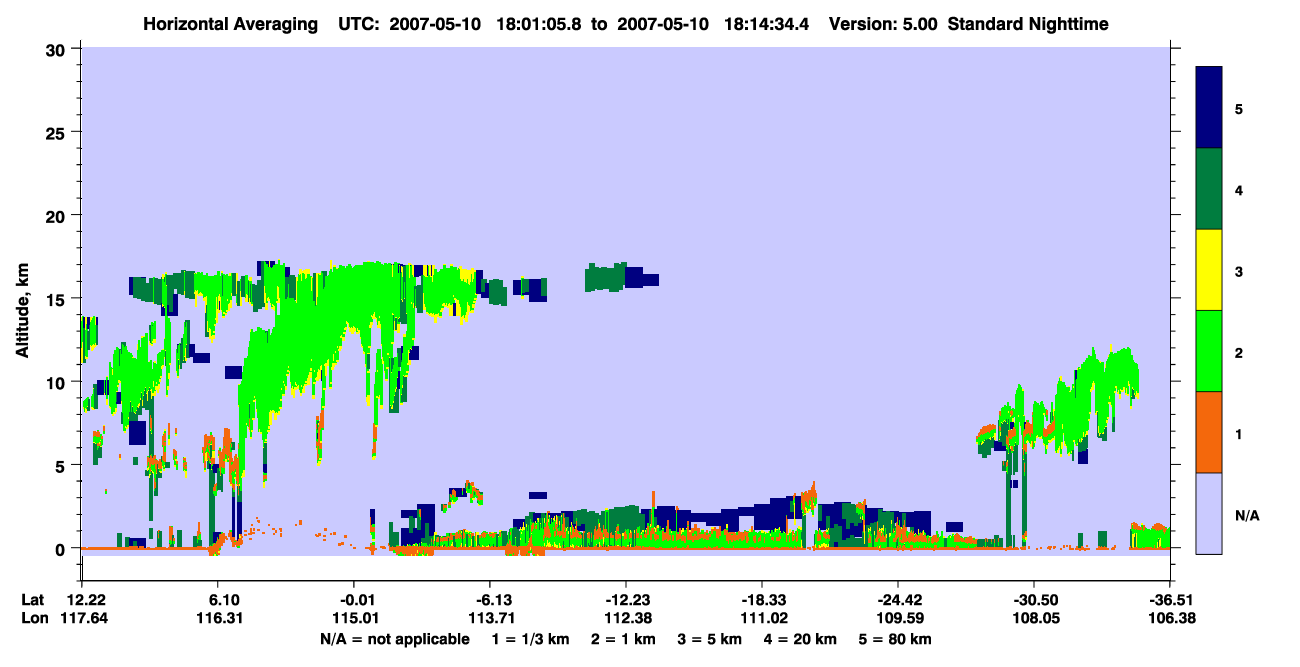Click the longitude value 117.64
The width and height of the screenshot is (1300, 667).
(86, 618)
